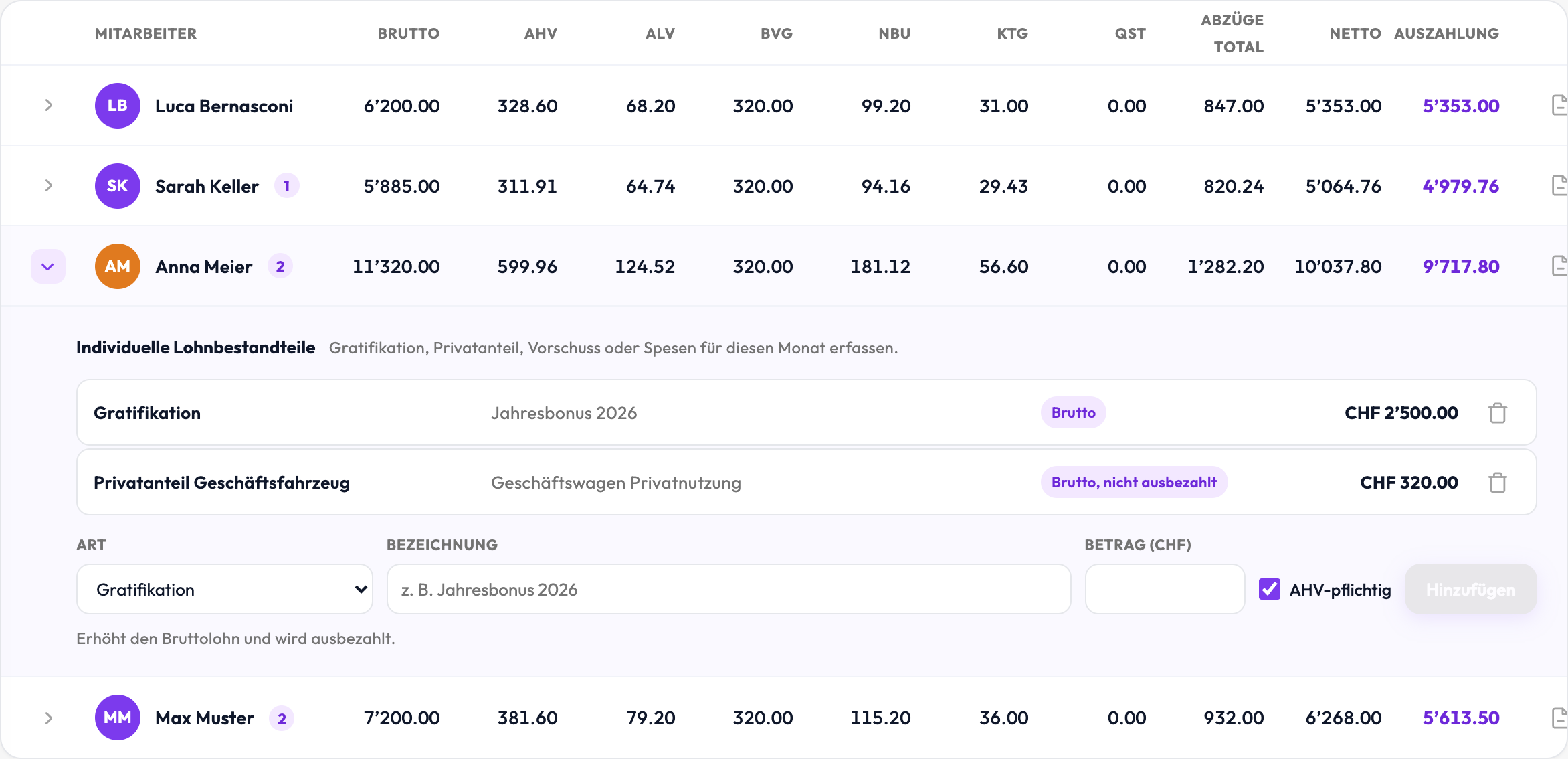
Task: Click the badge 2 next to Anna Meier
Action: tap(280, 266)
